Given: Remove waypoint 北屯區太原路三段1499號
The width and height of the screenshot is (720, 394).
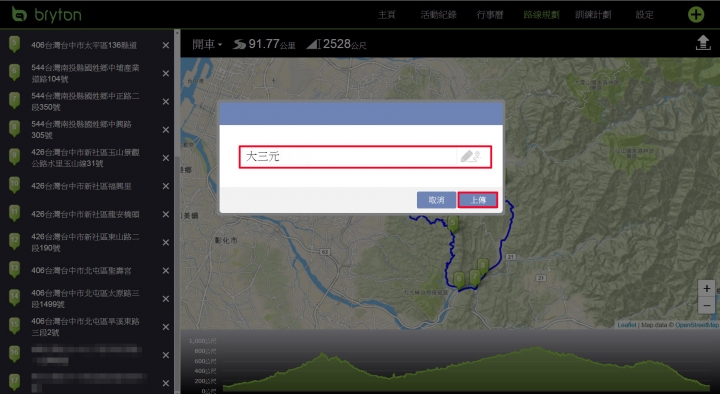Looking at the screenshot, I should point(166,299).
